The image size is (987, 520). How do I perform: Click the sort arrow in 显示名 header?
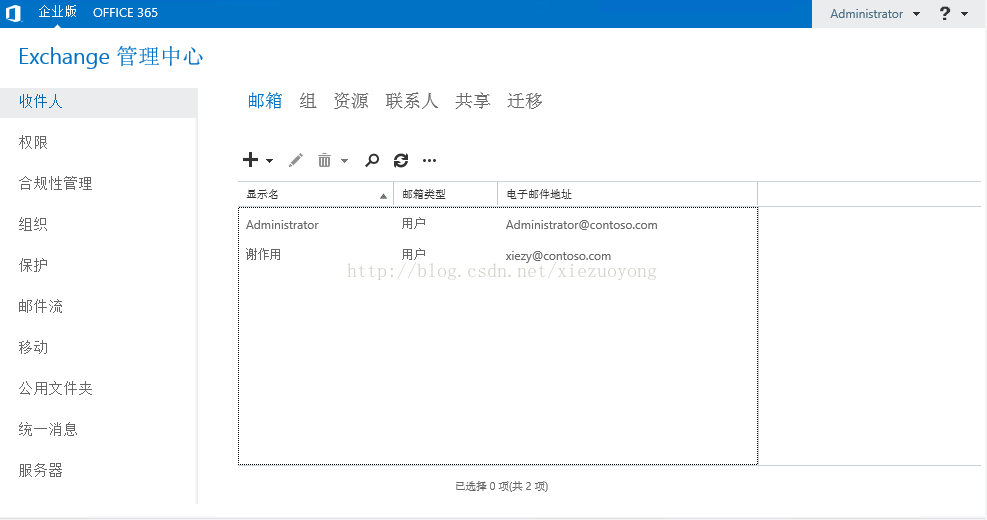click(383, 196)
